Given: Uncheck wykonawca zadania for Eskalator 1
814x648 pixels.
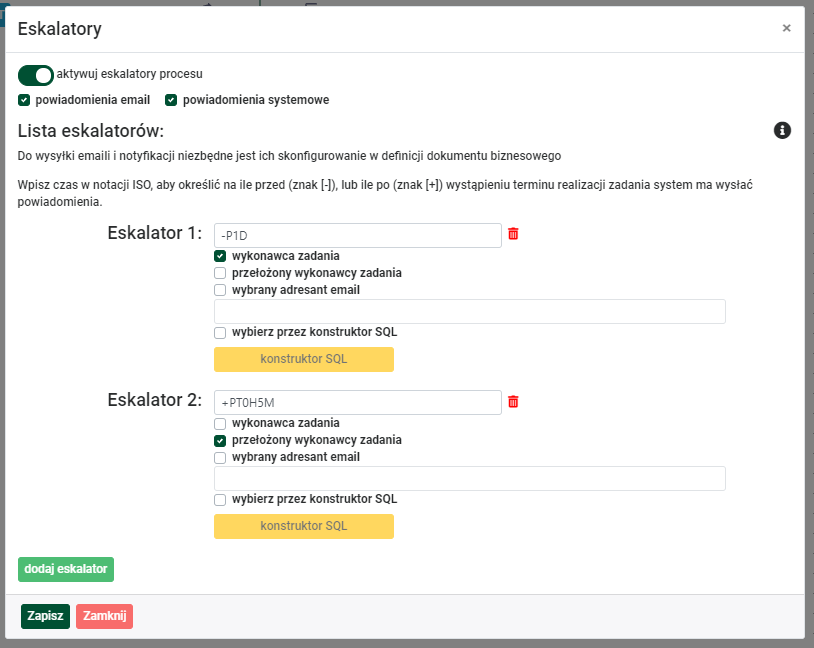Looking at the screenshot, I should pyautogui.click(x=220, y=256).
